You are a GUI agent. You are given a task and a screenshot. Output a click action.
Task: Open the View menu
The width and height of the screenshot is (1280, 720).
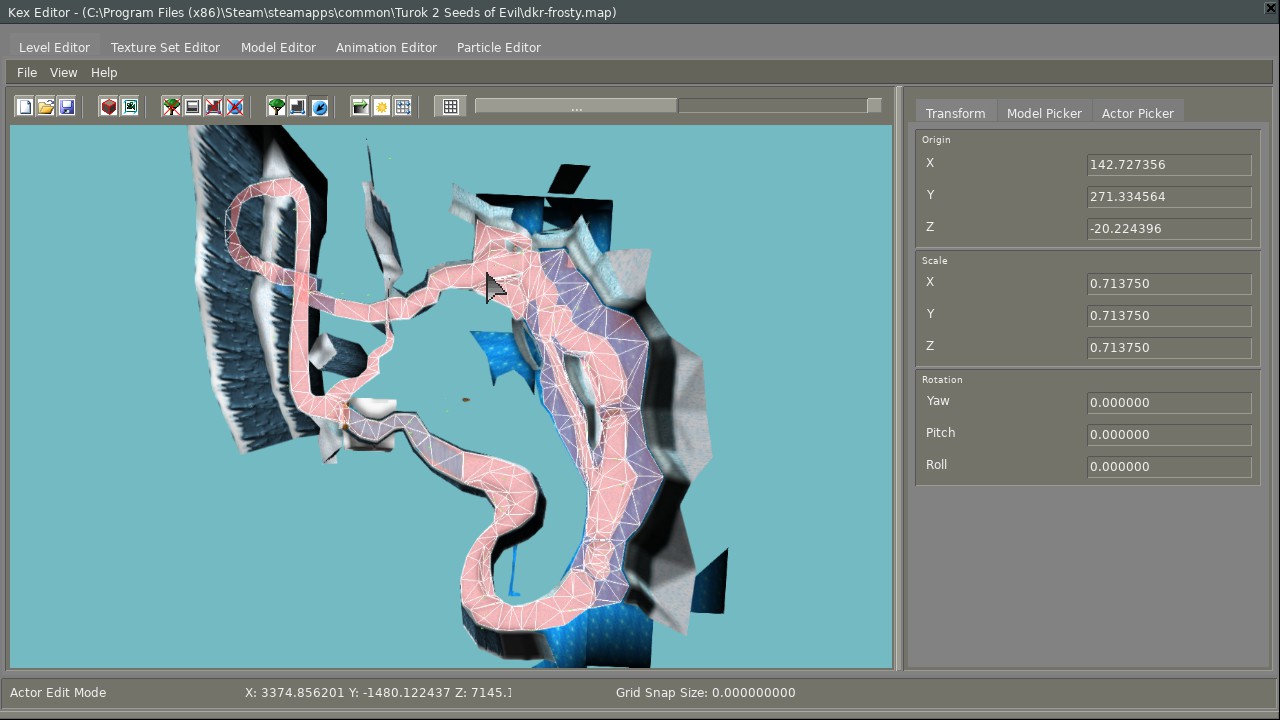(x=63, y=72)
